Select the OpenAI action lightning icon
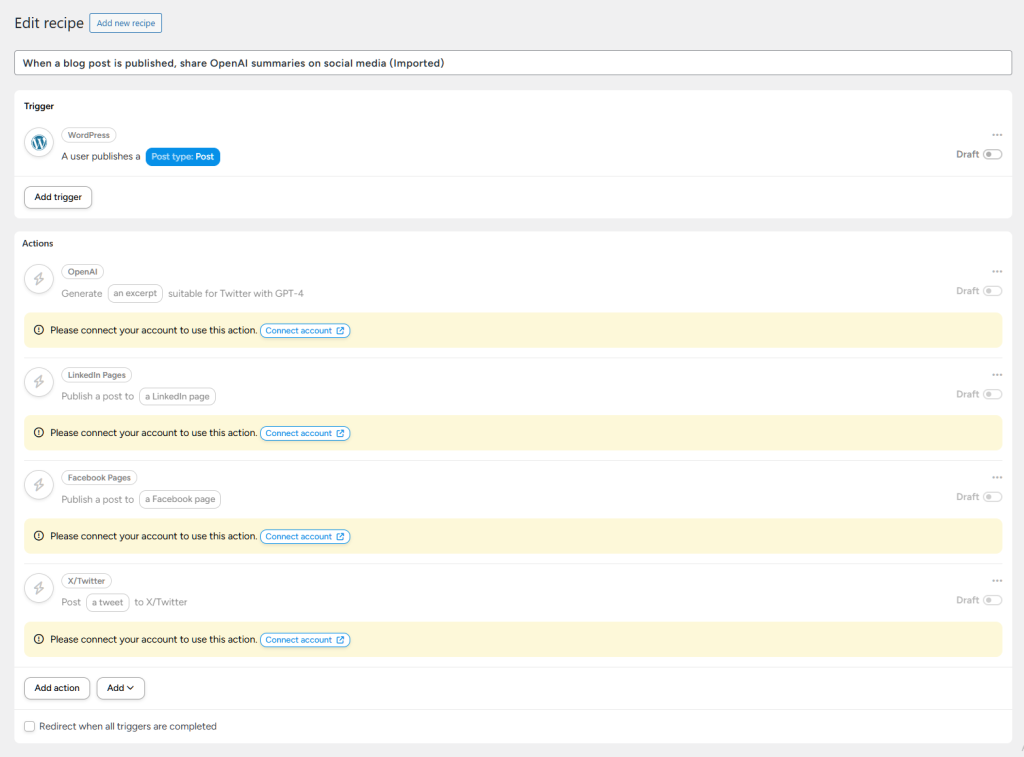1024x757 pixels. (38, 279)
